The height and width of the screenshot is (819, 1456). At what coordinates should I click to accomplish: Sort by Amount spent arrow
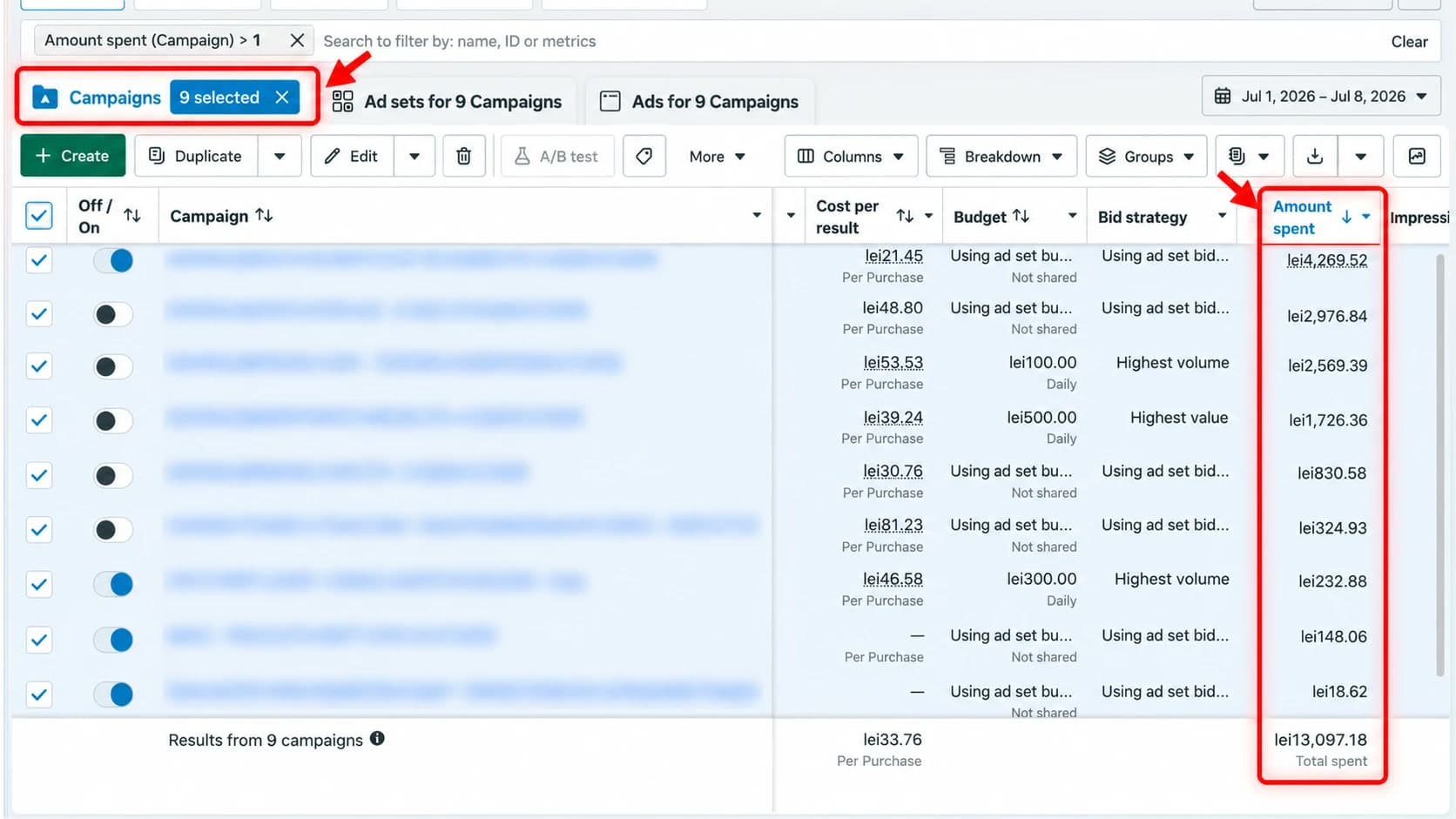coord(1346,217)
